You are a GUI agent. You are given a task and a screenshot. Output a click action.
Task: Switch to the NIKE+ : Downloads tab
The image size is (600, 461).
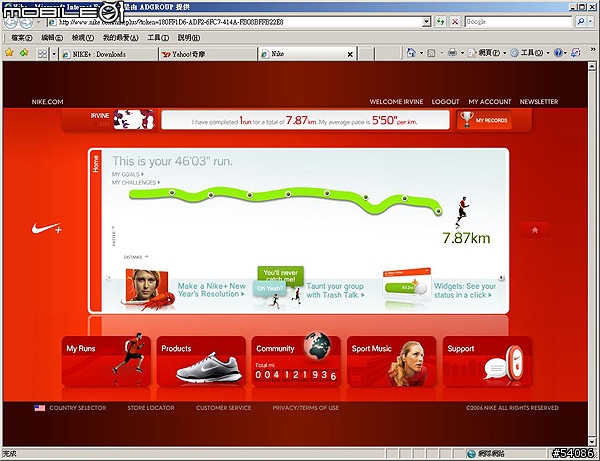coord(109,54)
